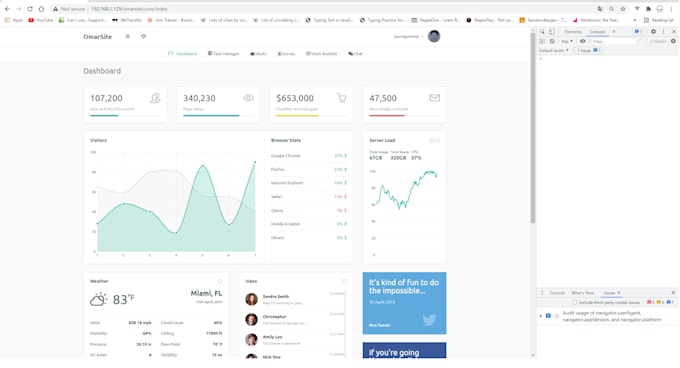Screen dimensions: 680x368
Task: Click the diamond icon beside hamburger
Action: pos(144,36)
